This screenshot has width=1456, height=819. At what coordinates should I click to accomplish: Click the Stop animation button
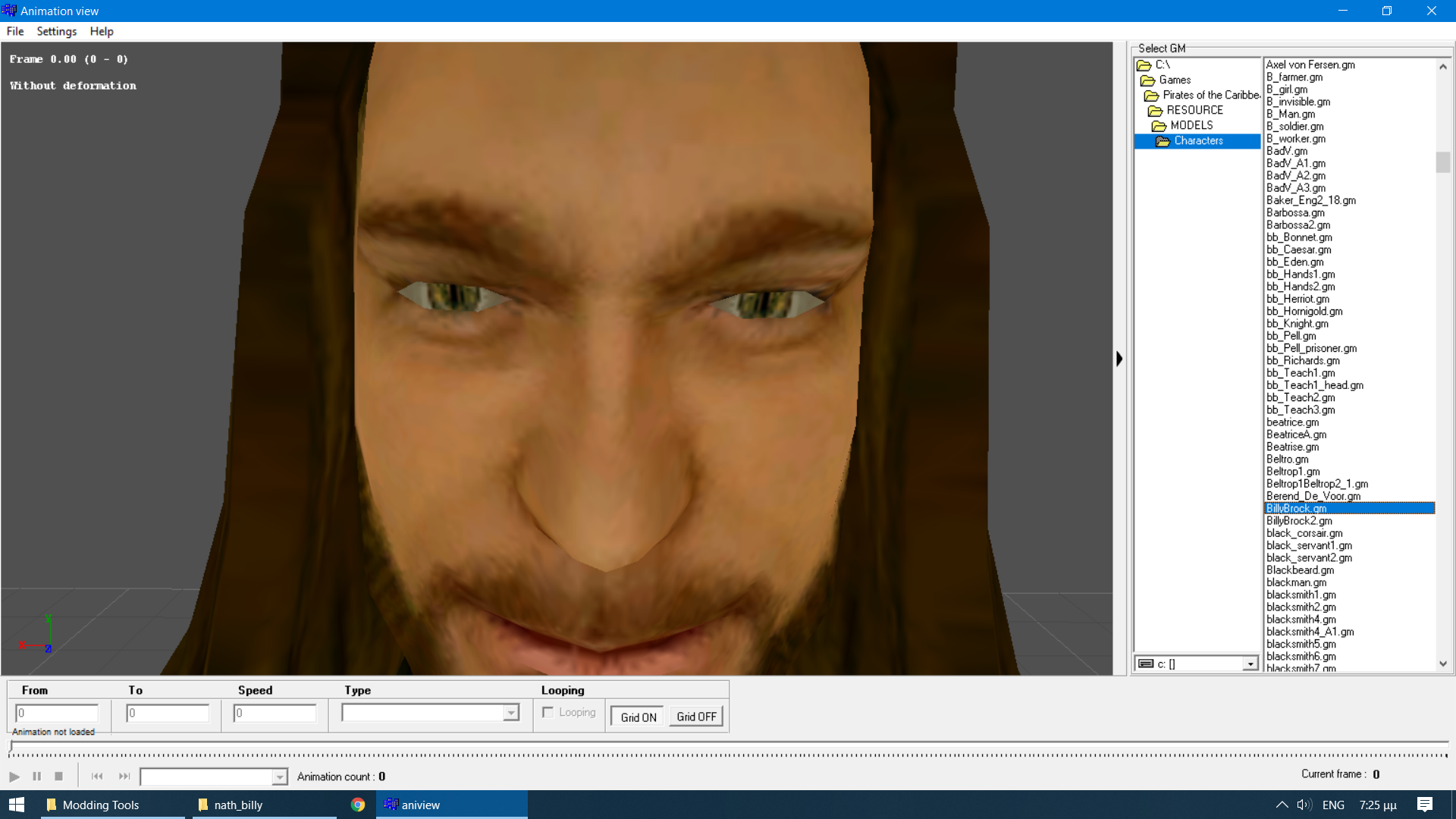tap(58, 777)
